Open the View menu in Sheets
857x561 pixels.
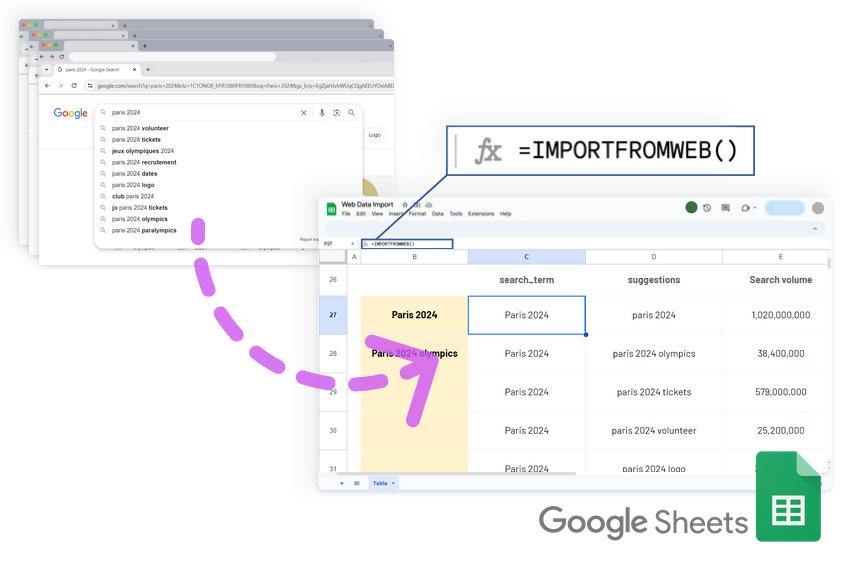point(377,214)
